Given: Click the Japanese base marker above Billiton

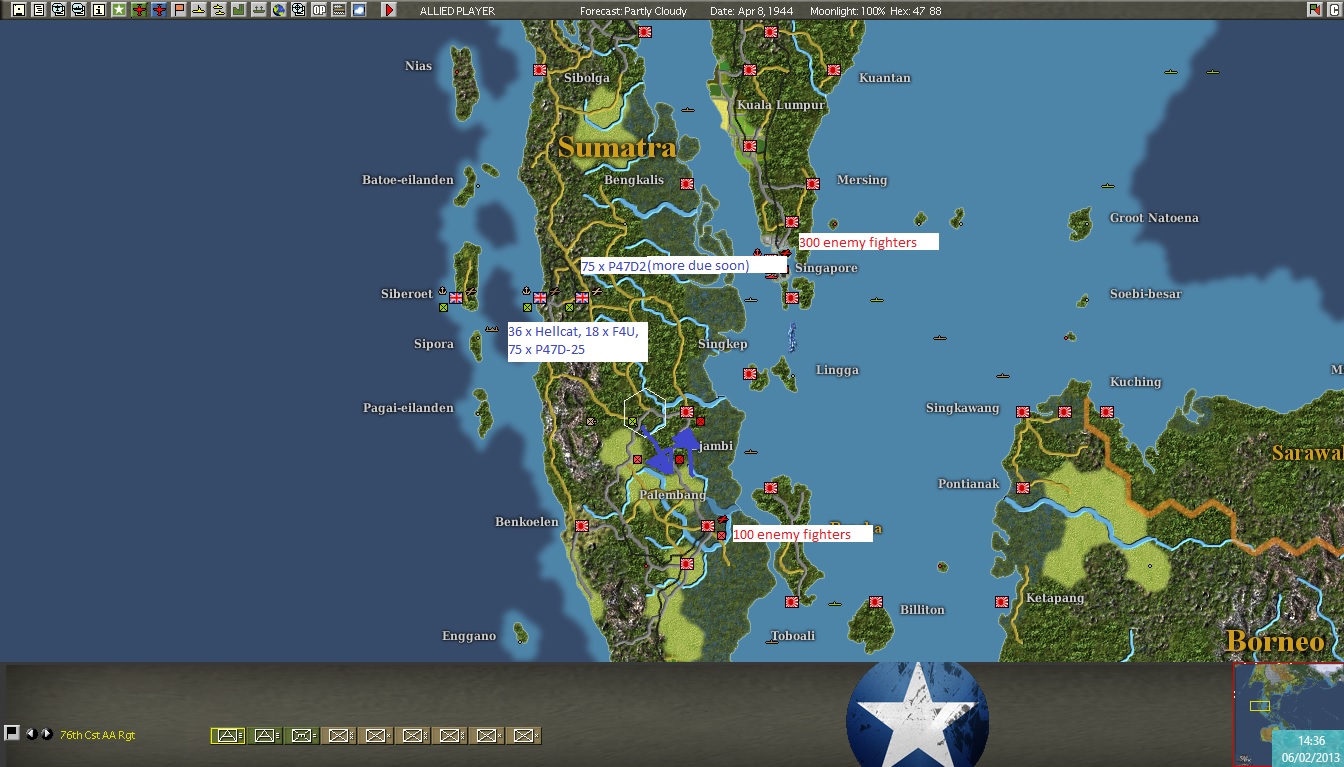Looking at the screenshot, I should pos(876,602).
